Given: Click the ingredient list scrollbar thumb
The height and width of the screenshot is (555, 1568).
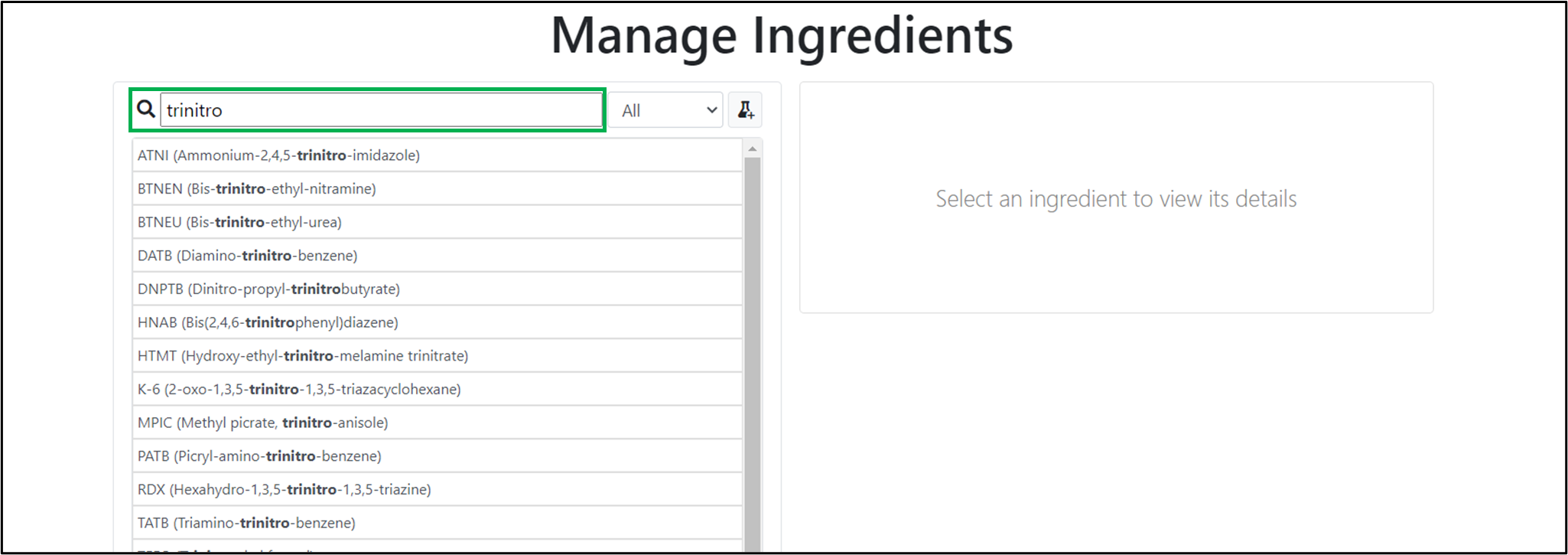Looking at the screenshot, I should [x=753, y=352].
